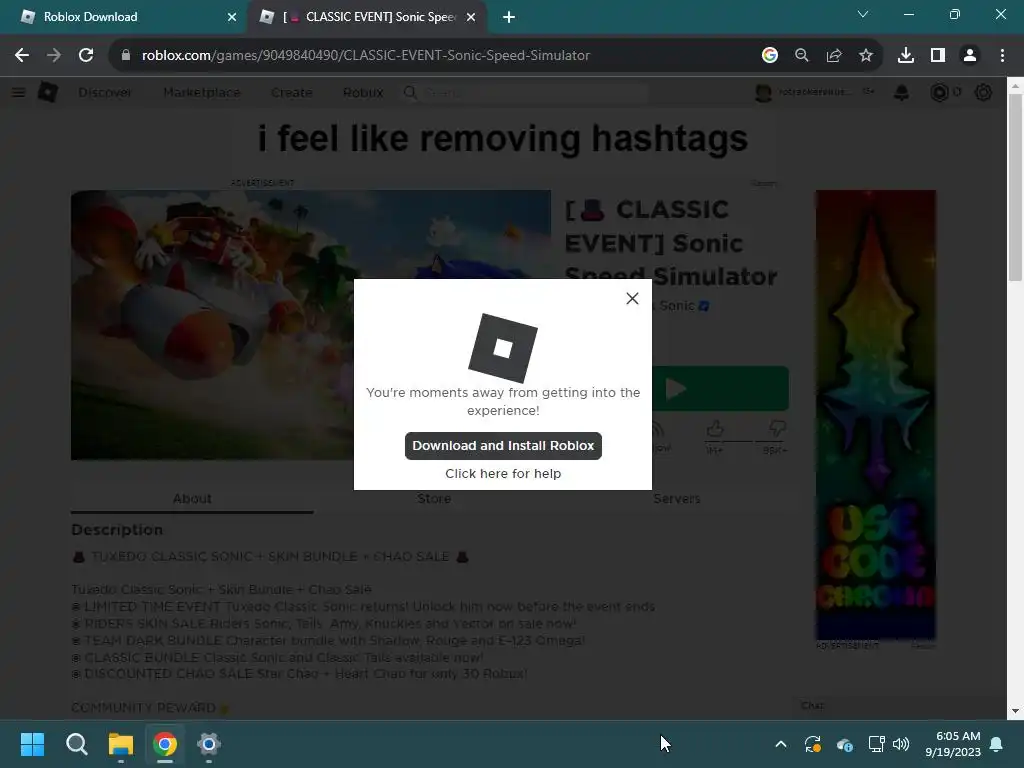Close the Roblox Download browser tab
Image resolution: width=1024 pixels, height=768 pixels.
point(232,17)
